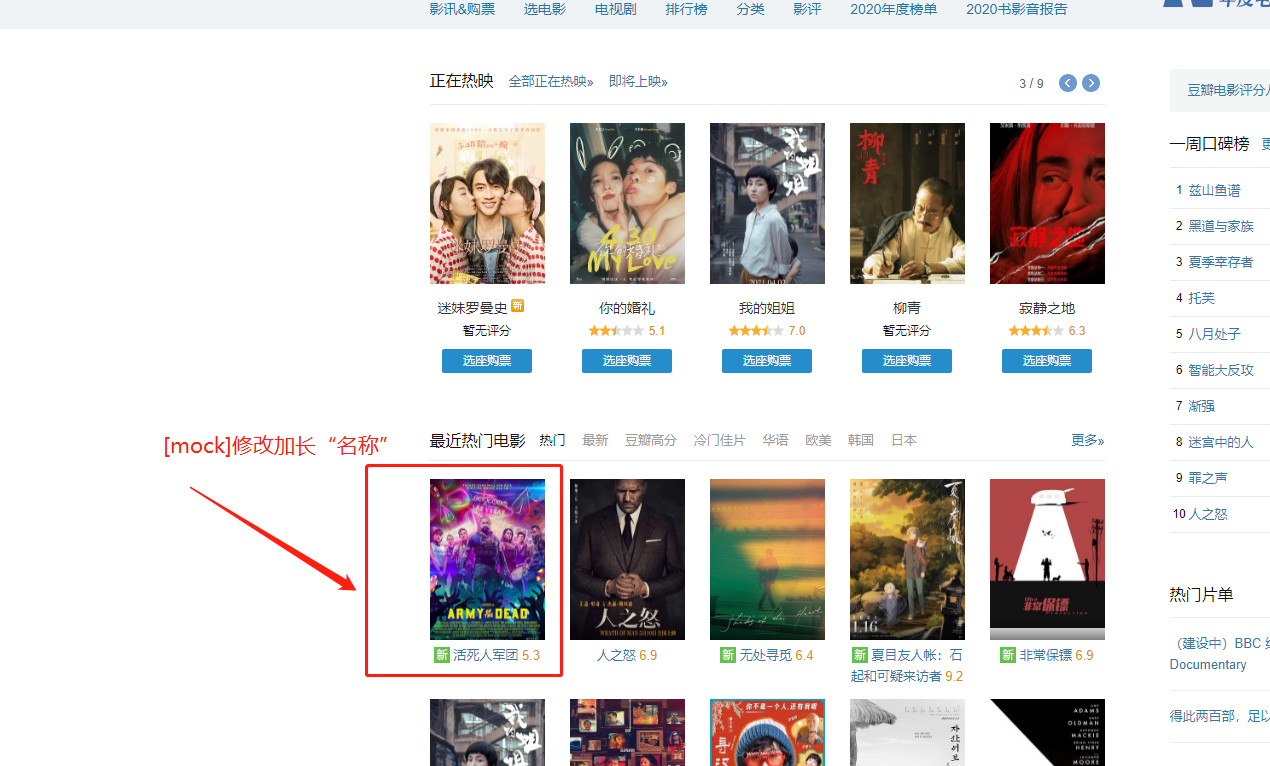
Task: Open 影评 navigation item
Action: coord(807,9)
